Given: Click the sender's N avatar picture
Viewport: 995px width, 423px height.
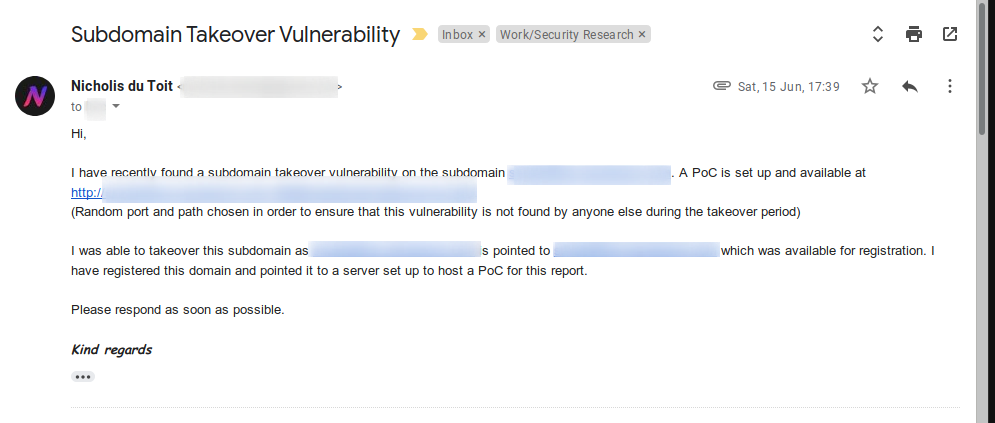Looking at the screenshot, I should (x=35, y=96).
